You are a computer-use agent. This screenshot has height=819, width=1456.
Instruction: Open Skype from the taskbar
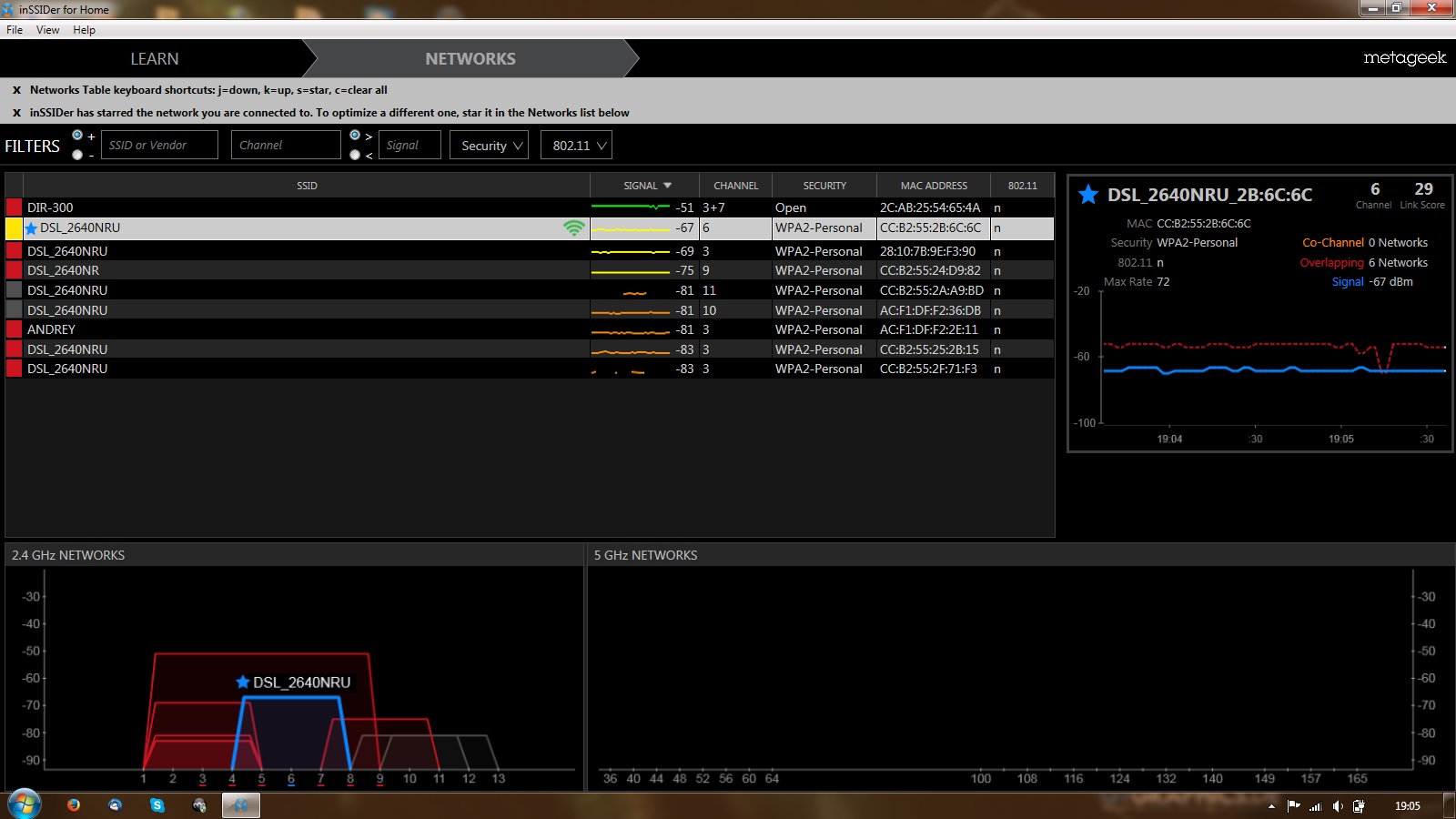pos(157,805)
